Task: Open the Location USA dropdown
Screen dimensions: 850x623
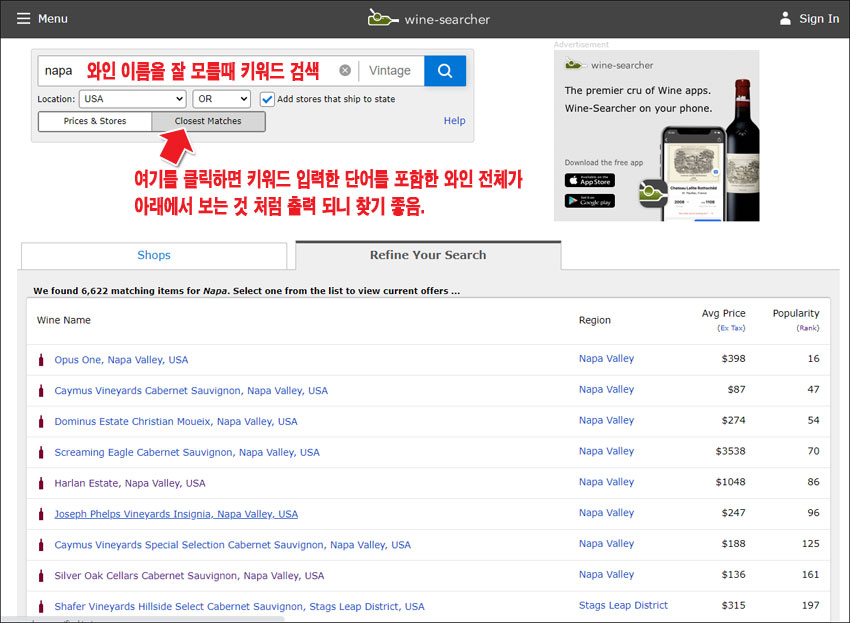Action: (x=133, y=99)
